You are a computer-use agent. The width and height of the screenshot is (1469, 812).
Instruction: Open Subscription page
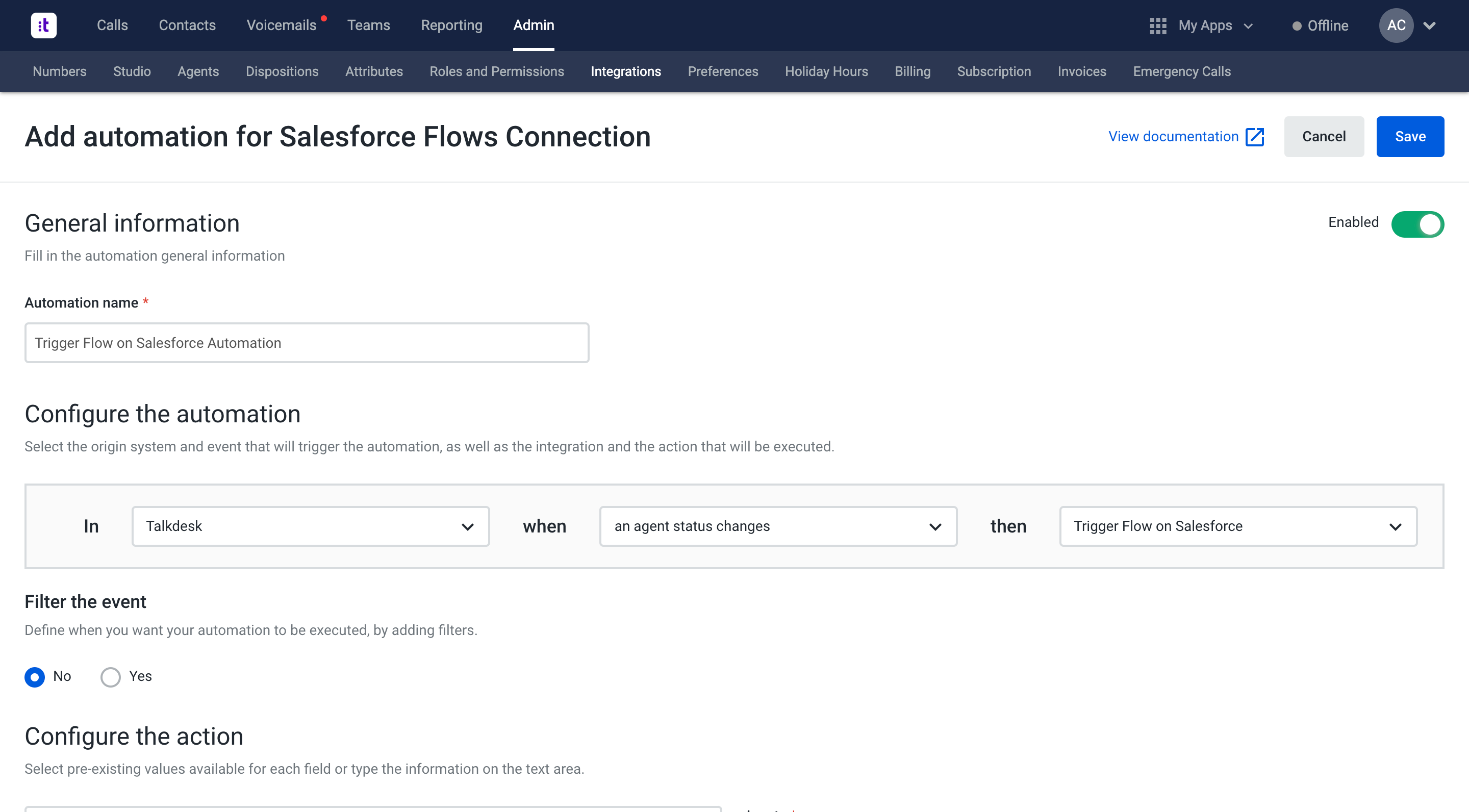(994, 71)
